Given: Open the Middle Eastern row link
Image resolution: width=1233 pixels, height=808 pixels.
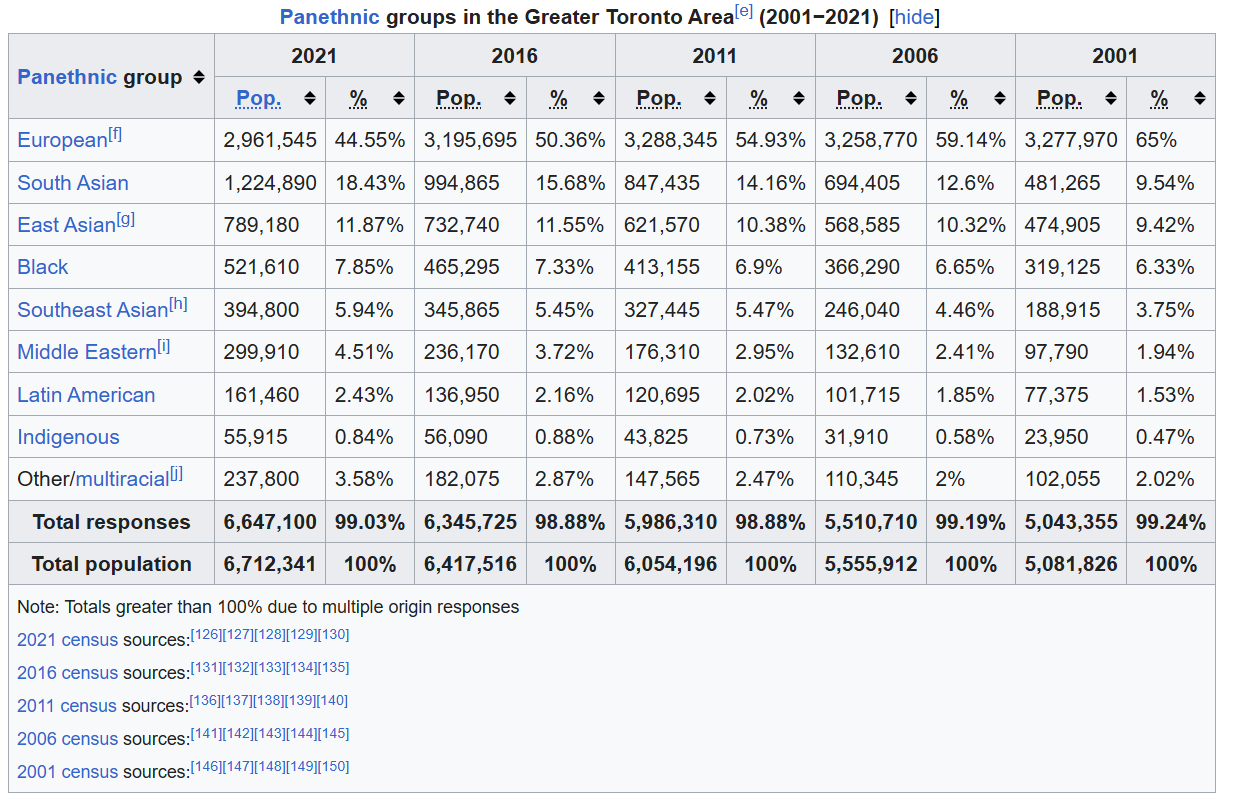Looking at the screenshot, I should tap(87, 352).
